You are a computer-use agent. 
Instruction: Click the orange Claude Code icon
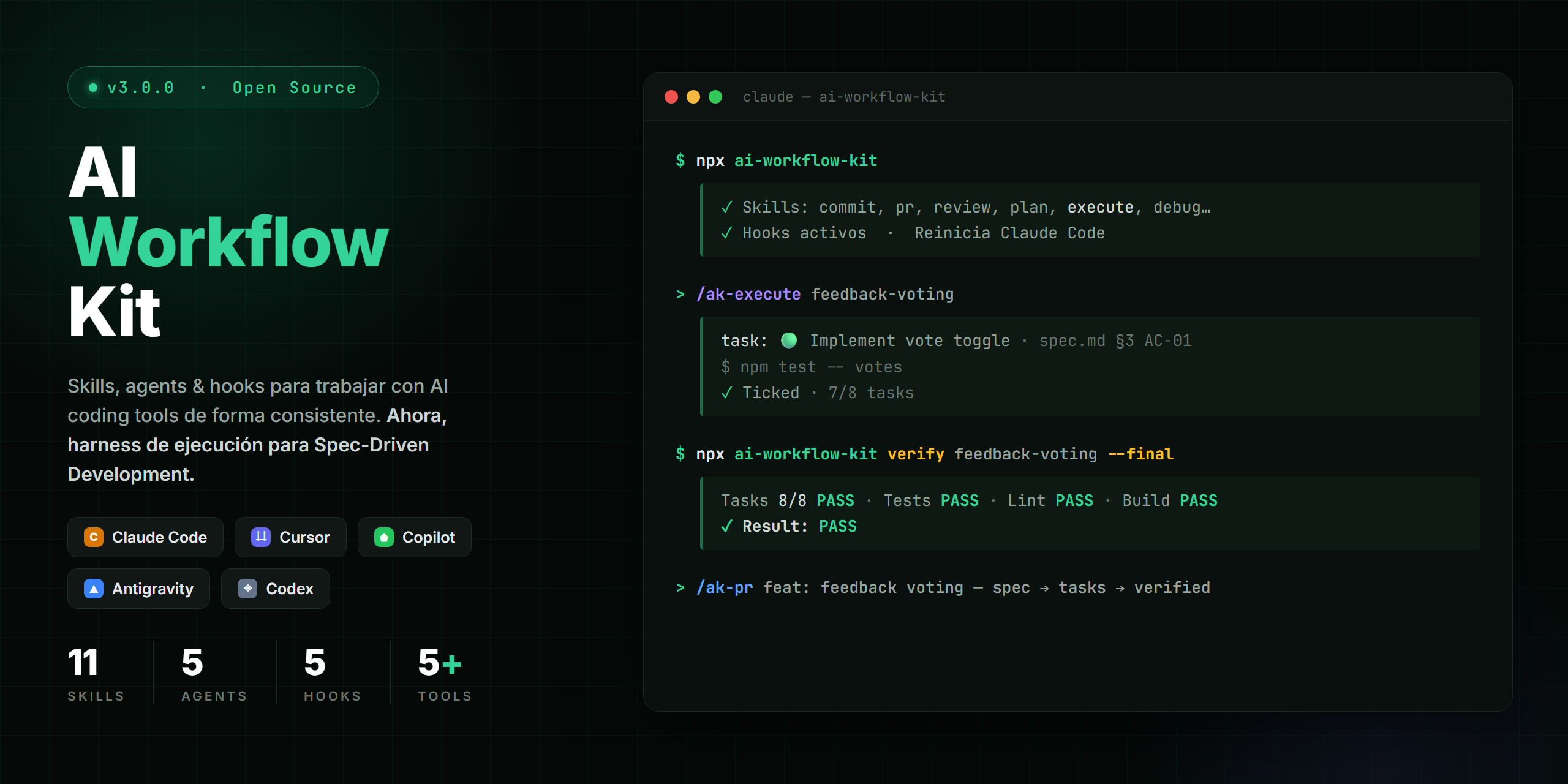click(x=94, y=537)
